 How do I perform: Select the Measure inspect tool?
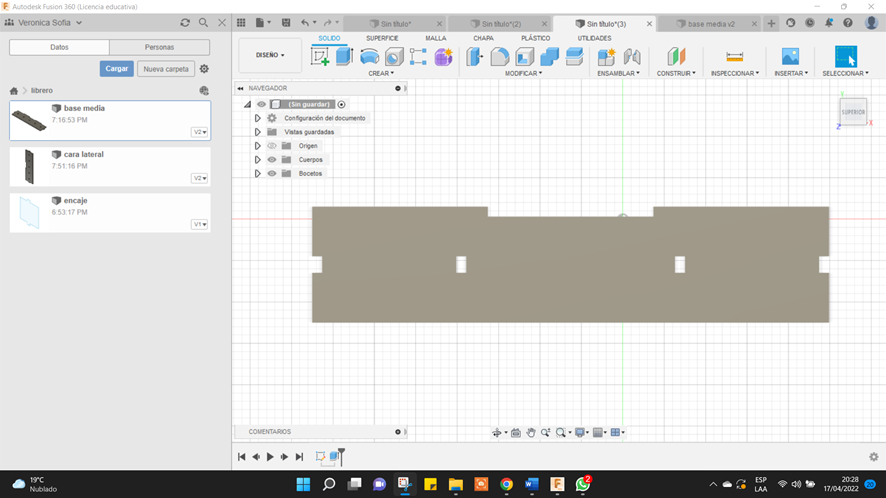tap(735, 57)
